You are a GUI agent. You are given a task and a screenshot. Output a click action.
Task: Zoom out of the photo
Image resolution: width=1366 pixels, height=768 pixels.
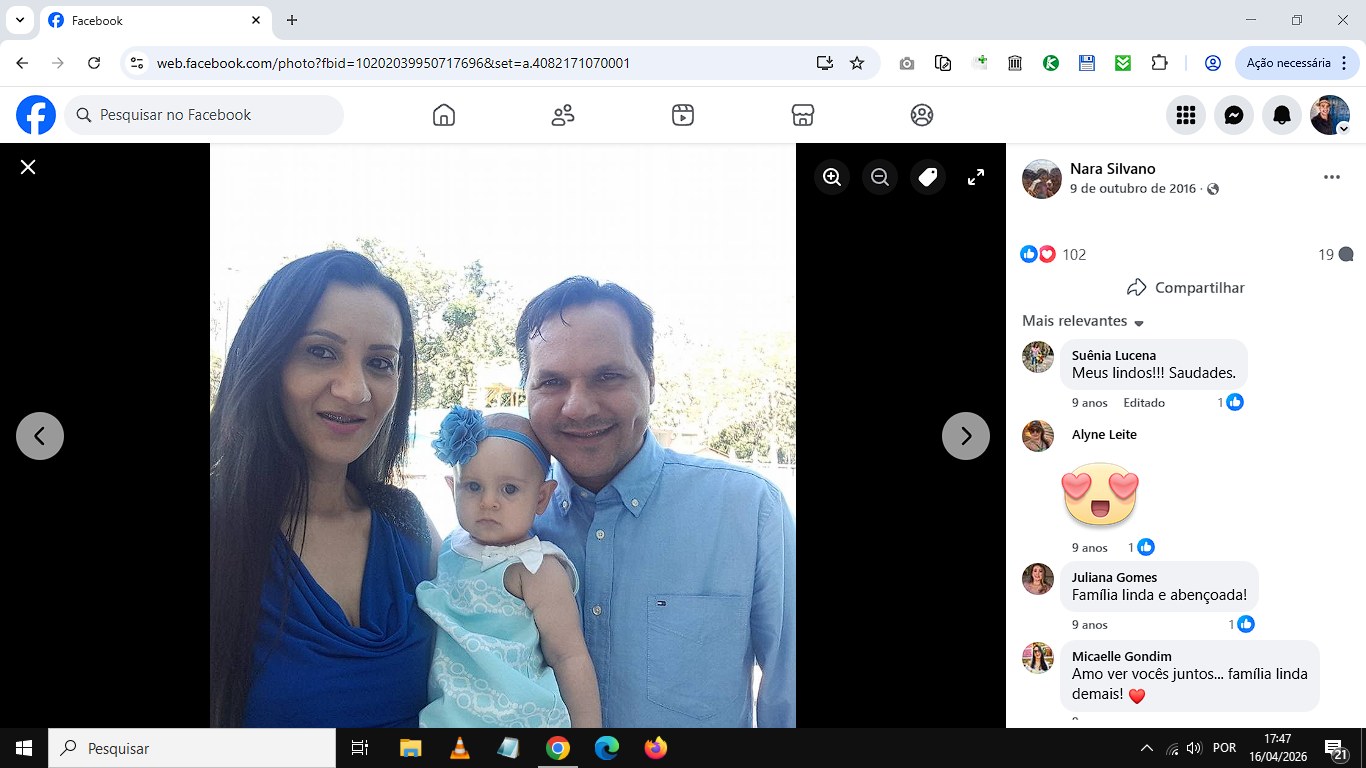coord(880,177)
